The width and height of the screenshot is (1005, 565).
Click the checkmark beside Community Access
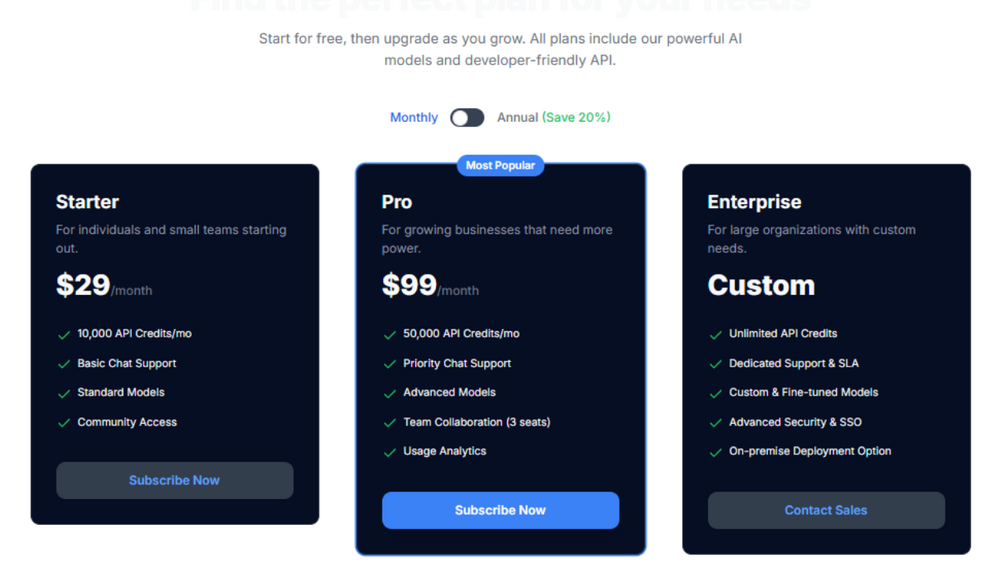click(64, 423)
